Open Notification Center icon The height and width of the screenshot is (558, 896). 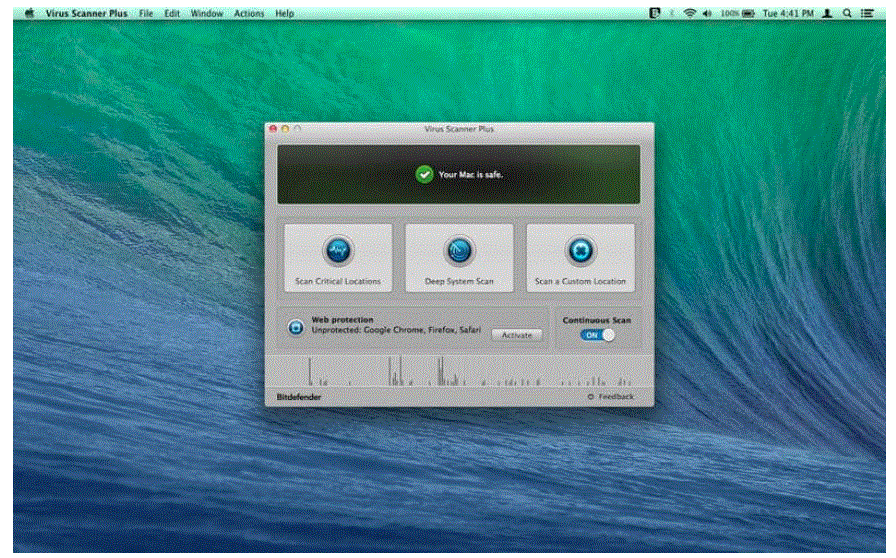pos(867,13)
